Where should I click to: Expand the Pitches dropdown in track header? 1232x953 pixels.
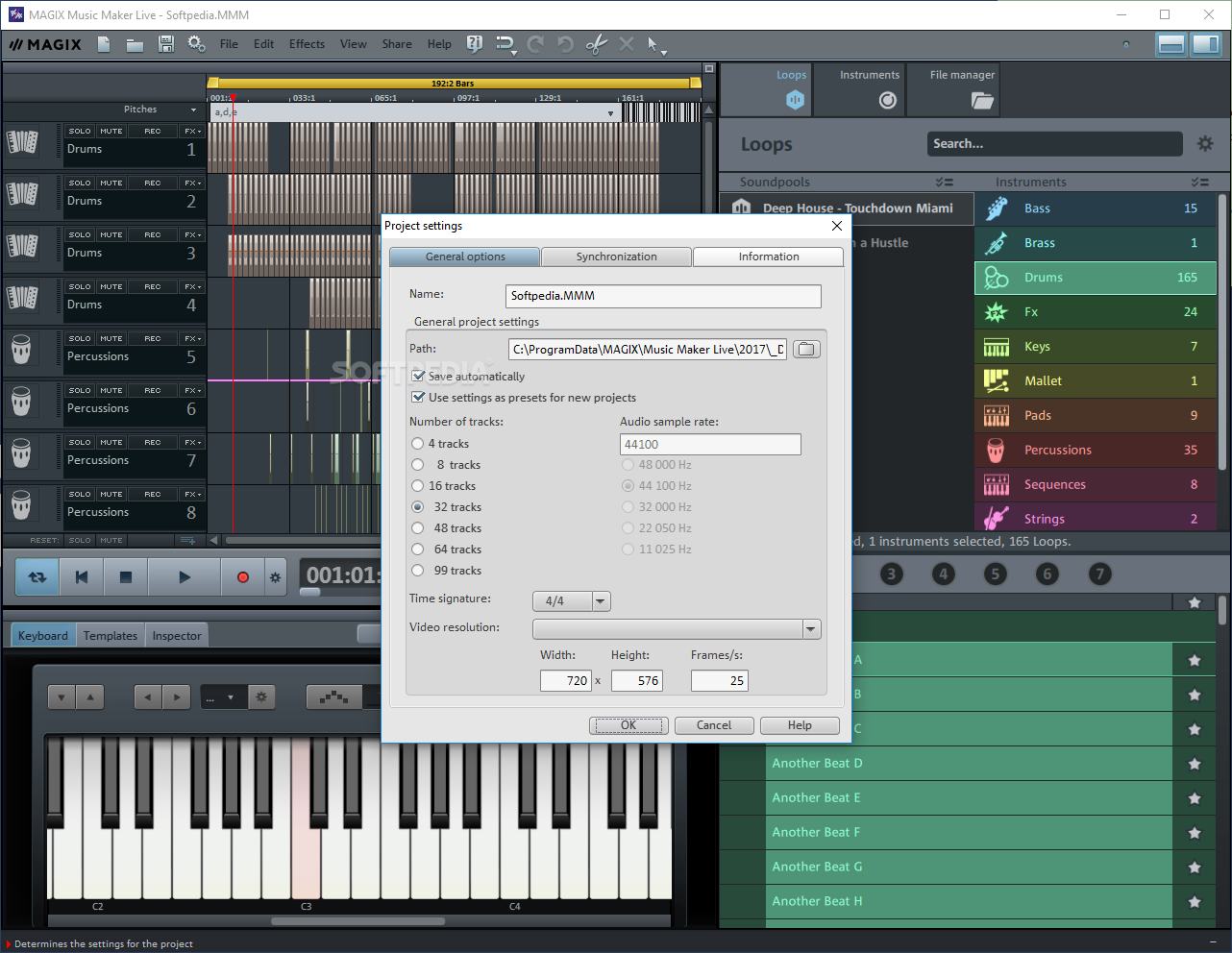194,110
